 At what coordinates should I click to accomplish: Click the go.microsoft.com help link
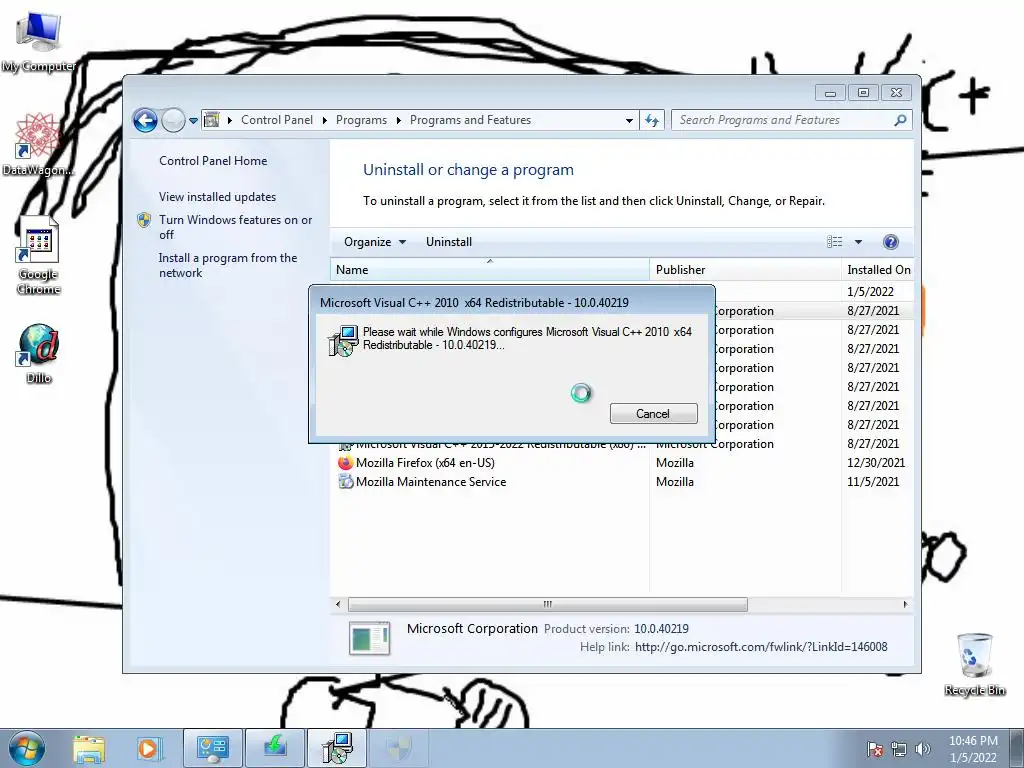tap(761, 647)
